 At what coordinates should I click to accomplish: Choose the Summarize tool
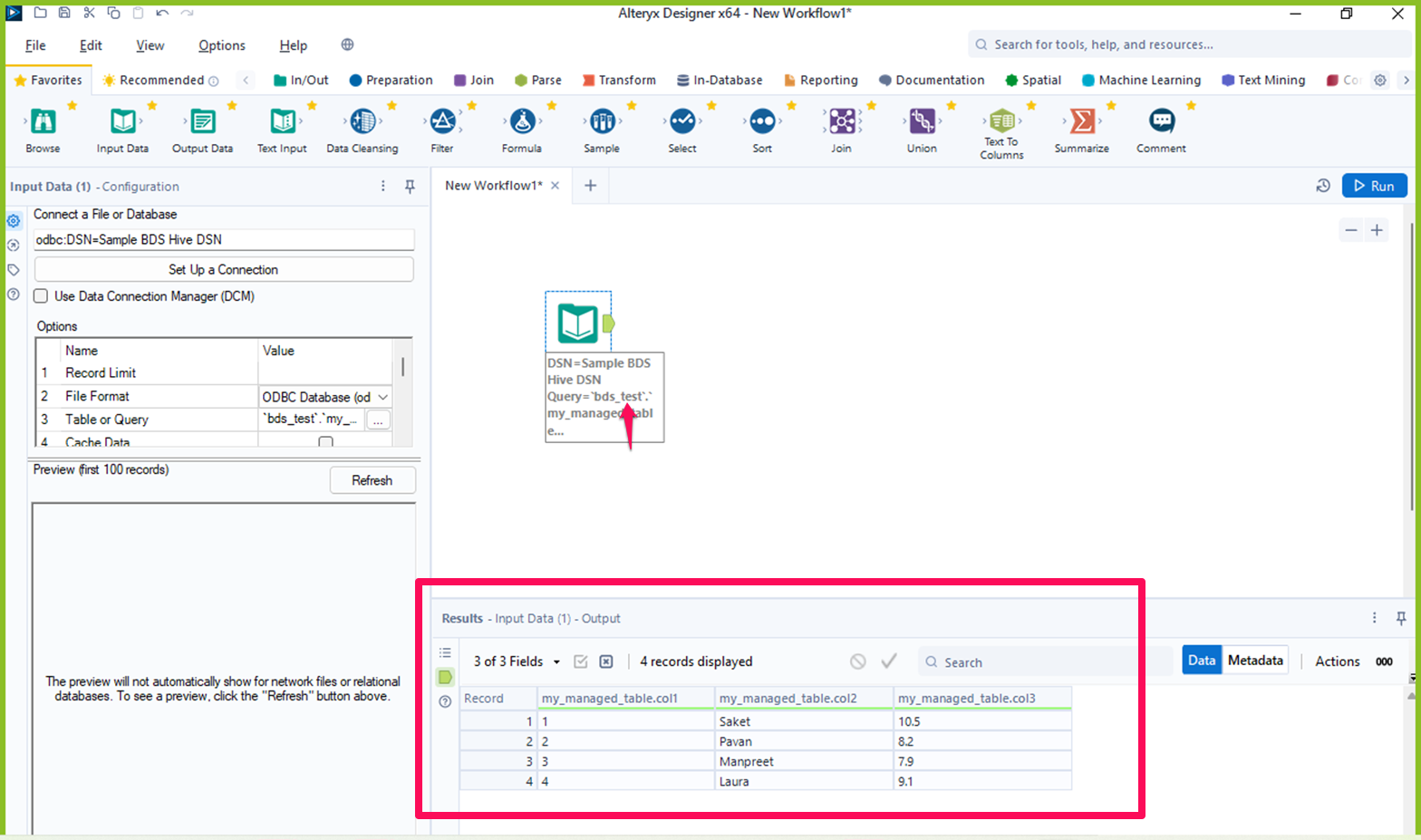point(1081,121)
